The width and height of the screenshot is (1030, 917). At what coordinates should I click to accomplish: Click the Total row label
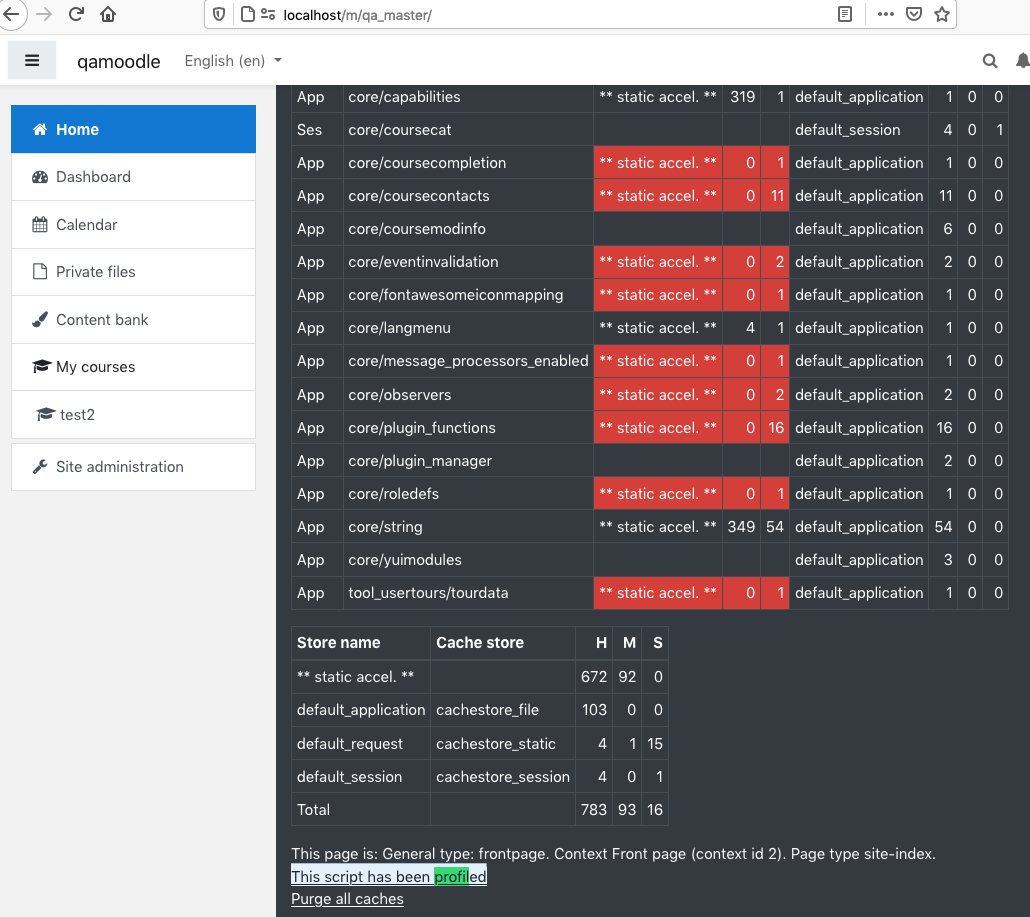click(x=313, y=809)
